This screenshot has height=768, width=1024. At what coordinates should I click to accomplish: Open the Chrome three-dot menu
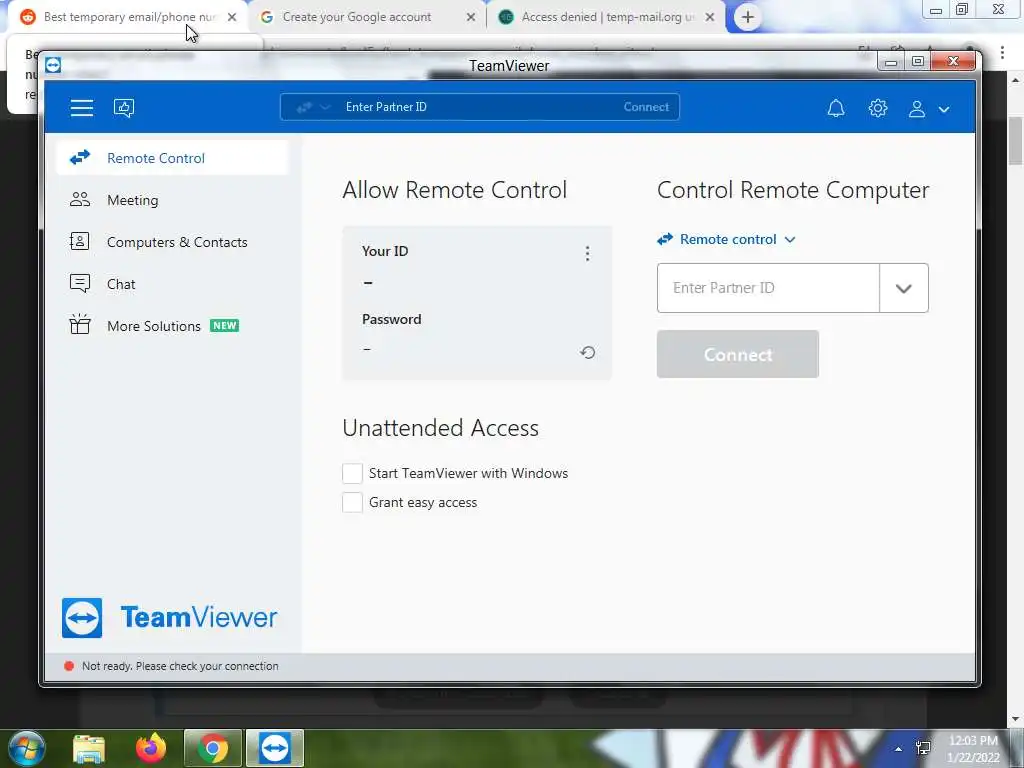(1002, 52)
